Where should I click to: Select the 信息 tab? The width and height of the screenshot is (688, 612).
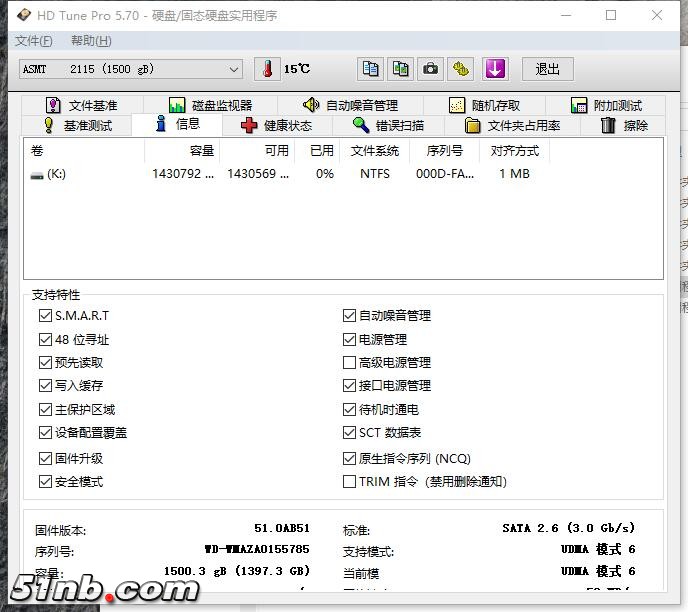click(x=177, y=125)
